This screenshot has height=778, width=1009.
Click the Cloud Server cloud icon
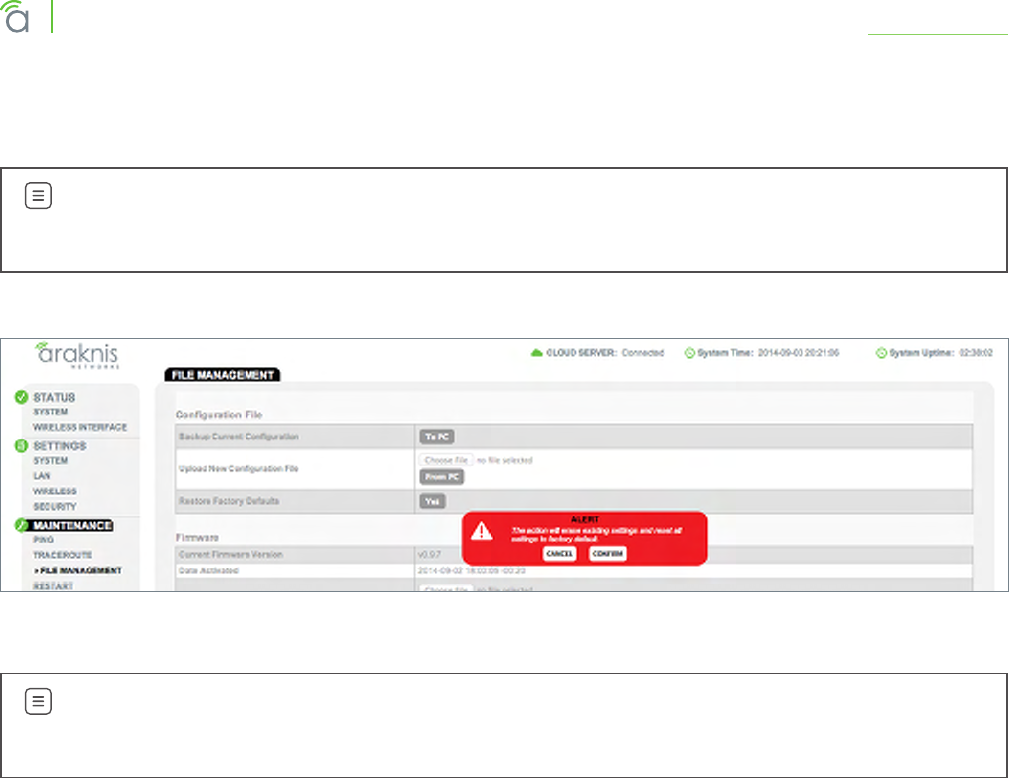click(x=536, y=353)
